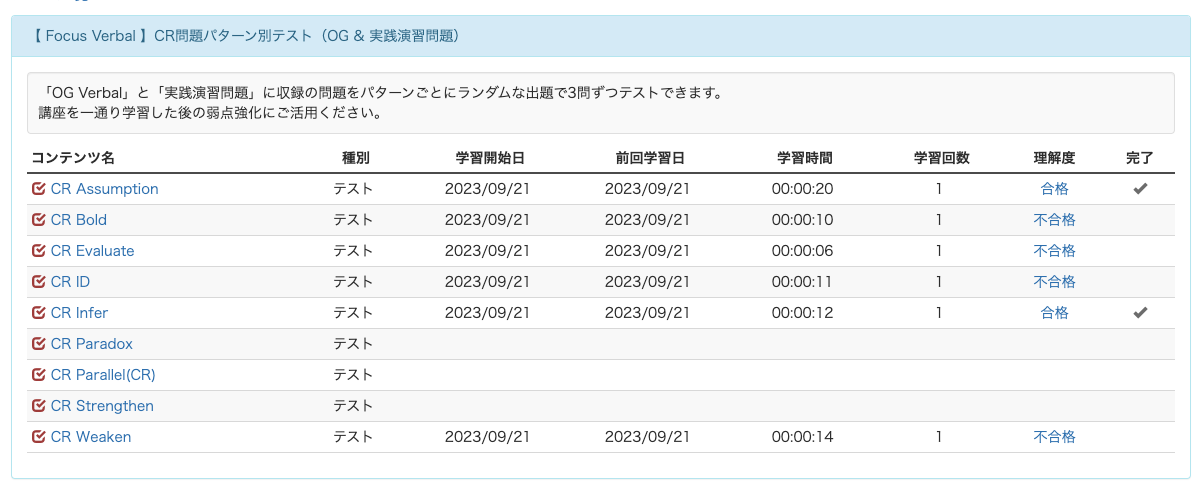View the 合格 result for CR Infer
The height and width of the screenshot is (494, 1199).
tap(1054, 313)
